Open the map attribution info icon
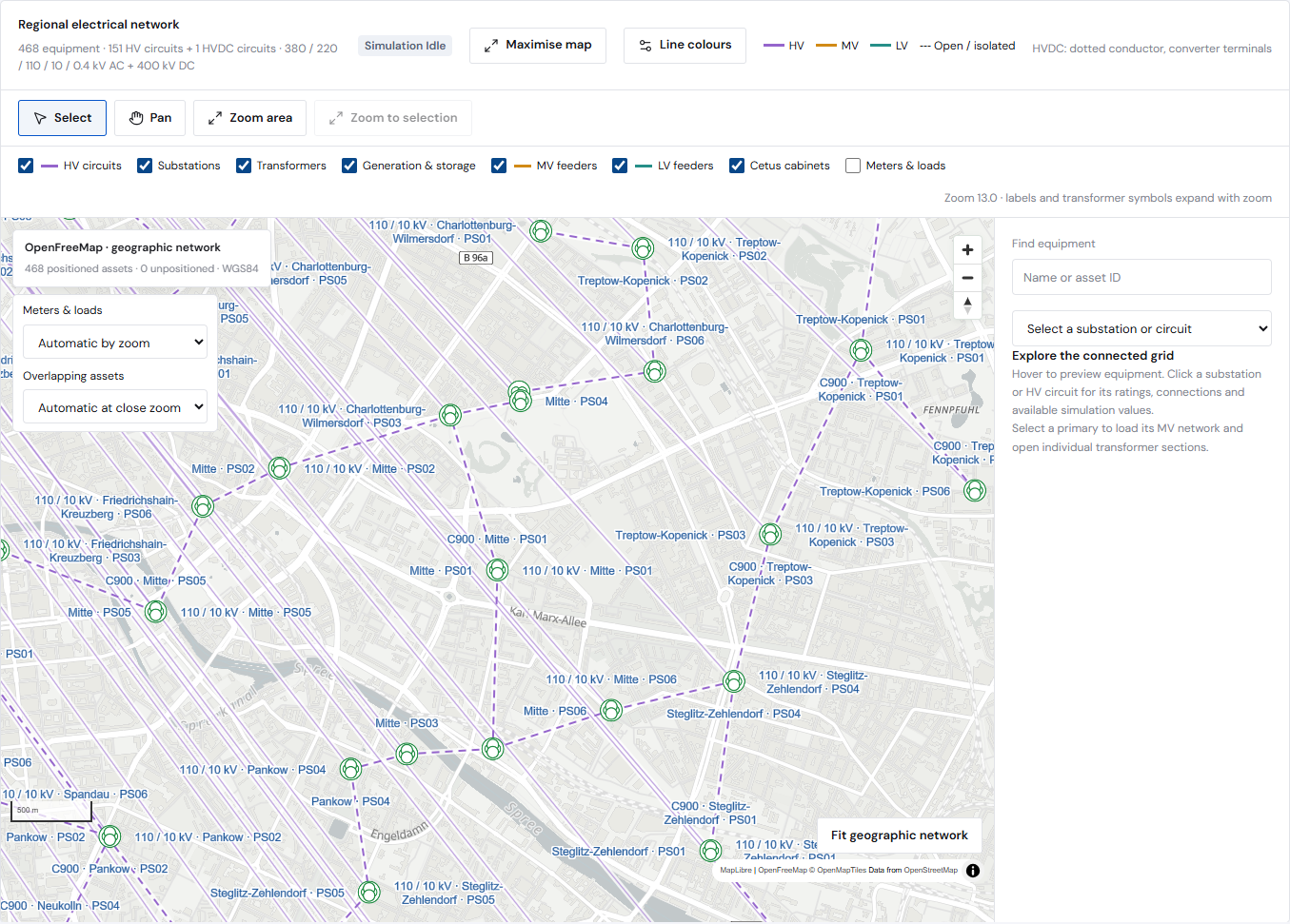This screenshot has width=1290, height=924. click(973, 871)
